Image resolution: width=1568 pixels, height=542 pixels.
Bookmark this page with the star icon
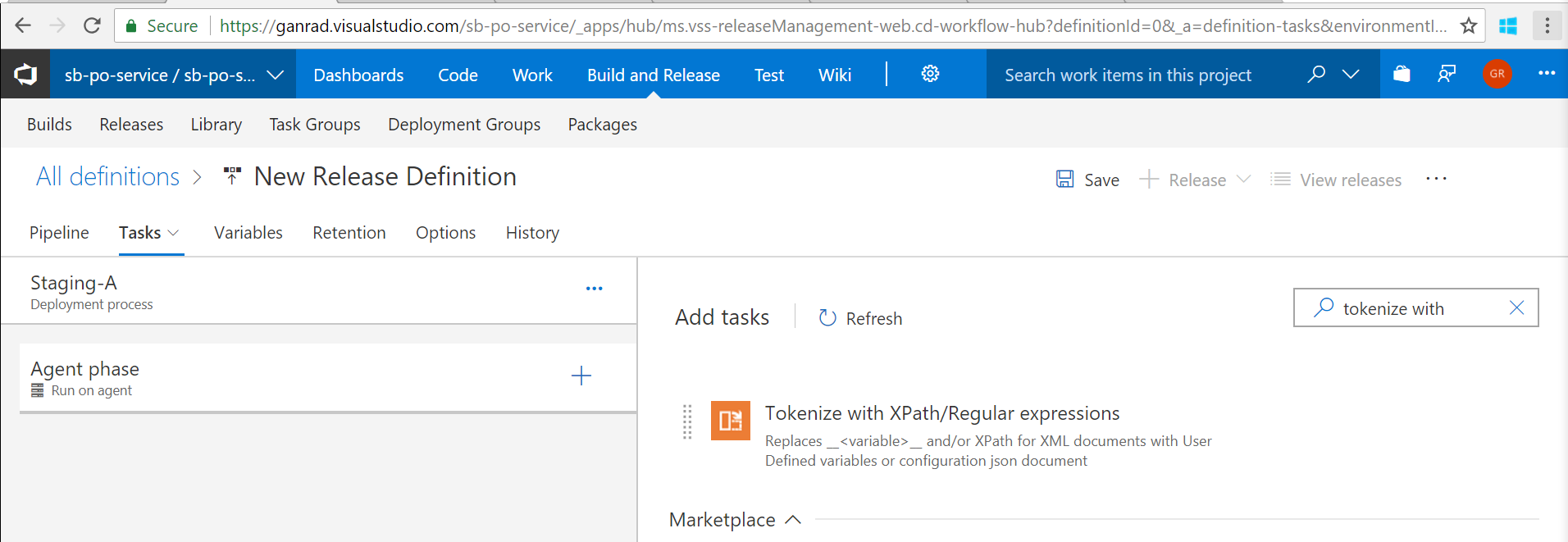(x=1468, y=26)
